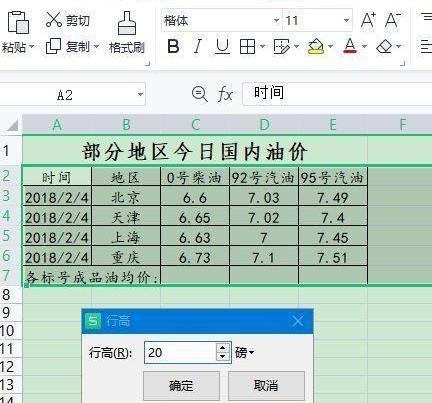Increase font size with A+ icon
The image size is (432, 403).
368,20
